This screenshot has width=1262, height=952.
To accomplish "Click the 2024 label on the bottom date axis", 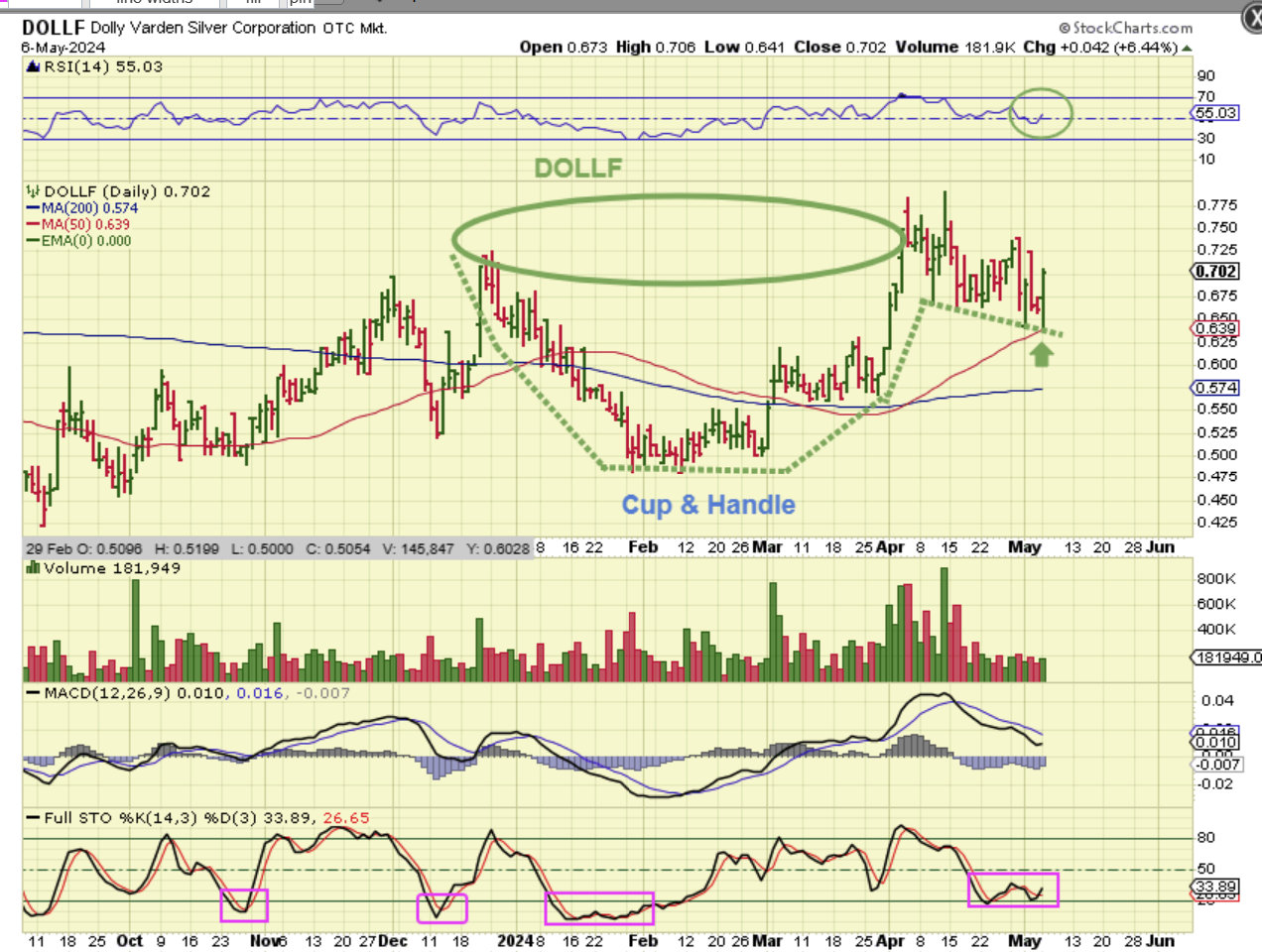I will 516,941.
